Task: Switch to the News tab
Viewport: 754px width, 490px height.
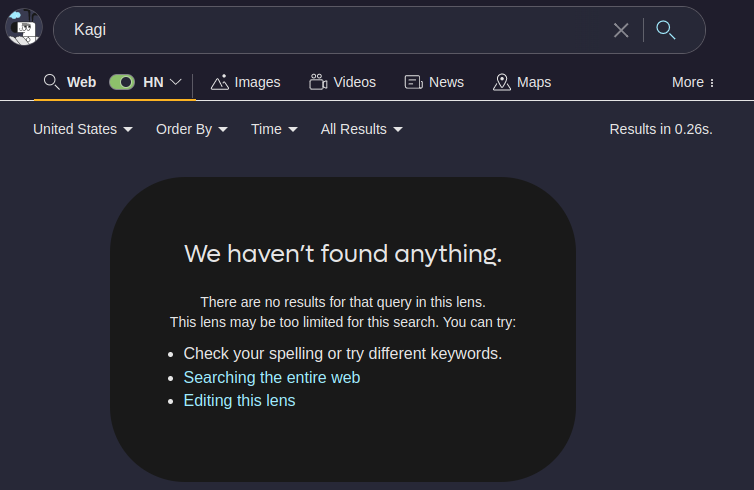Action: point(445,82)
